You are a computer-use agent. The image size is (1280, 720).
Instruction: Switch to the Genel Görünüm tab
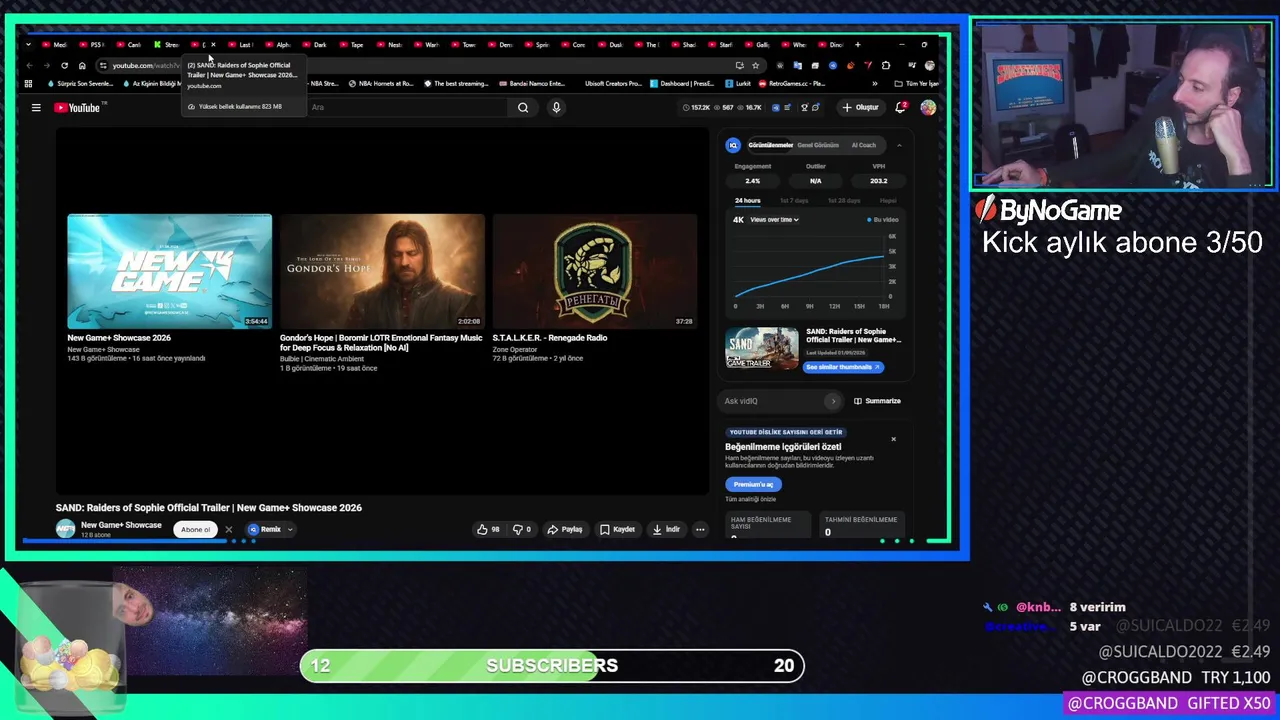coord(818,145)
